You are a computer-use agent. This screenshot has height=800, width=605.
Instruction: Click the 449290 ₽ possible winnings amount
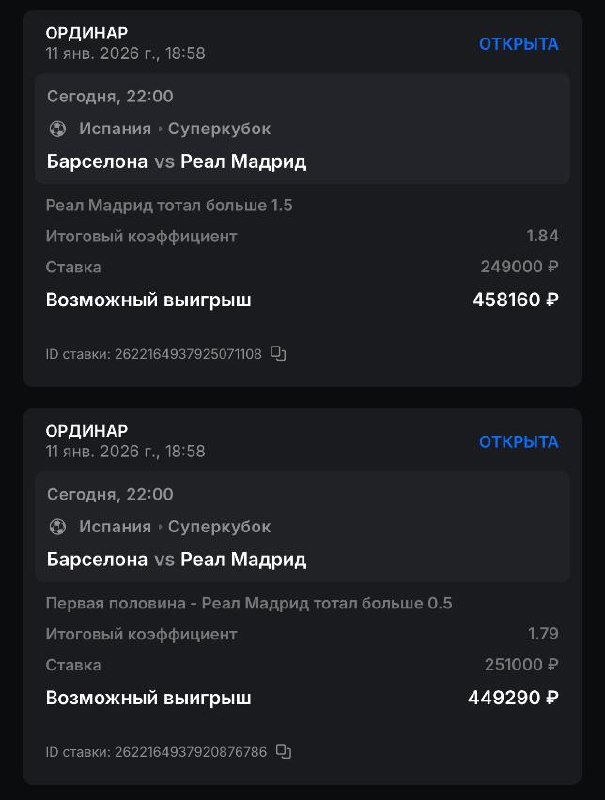coord(513,698)
